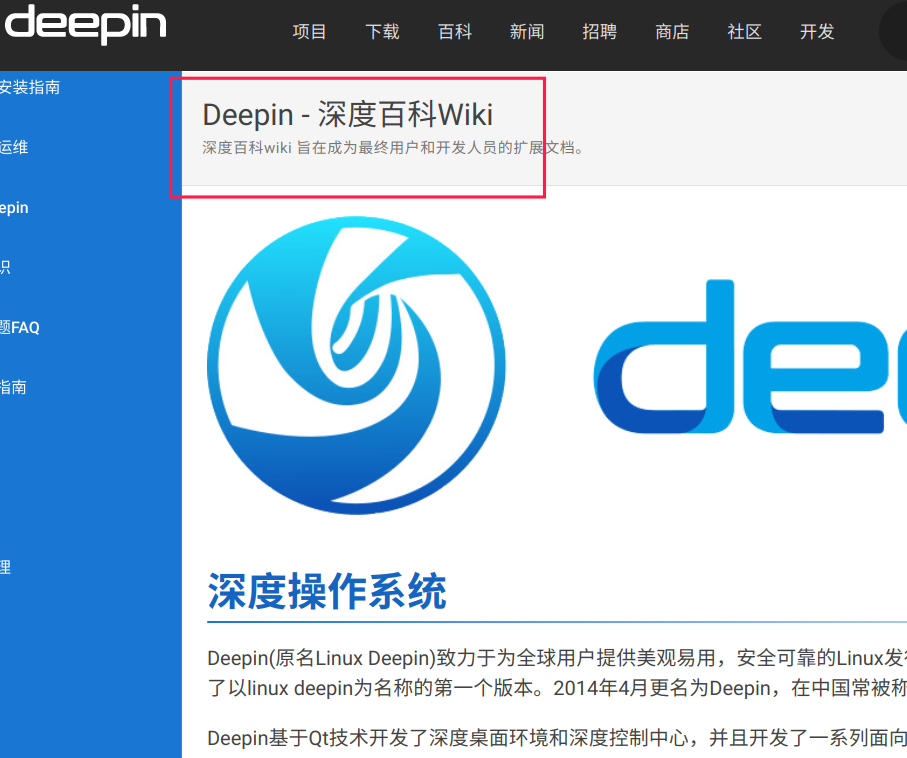This screenshot has height=758, width=907.
Task: Open the 商店 navigation link
Action: tap(672, 31)
